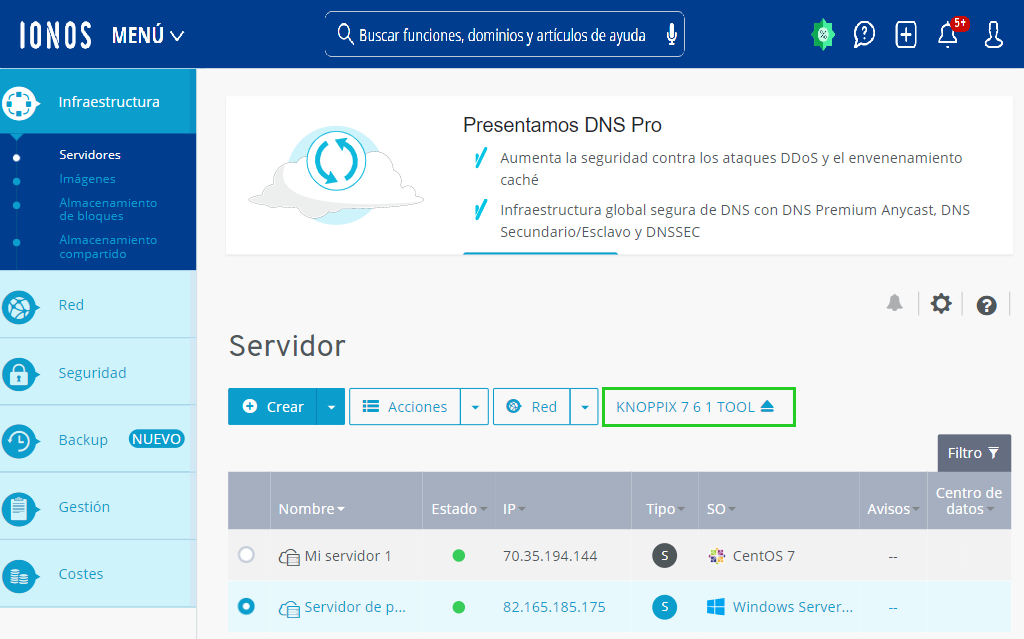Click the Seguridad padlock icon

click(19, 374)
